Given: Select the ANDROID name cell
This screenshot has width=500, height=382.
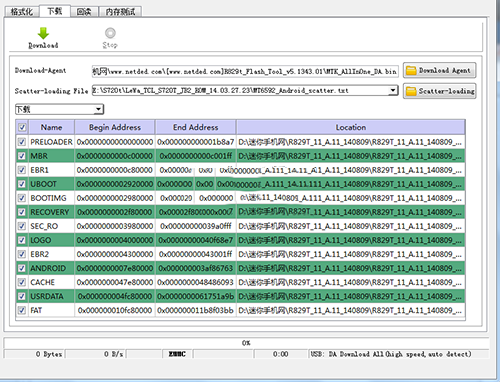Looking at the screenshot, I should (x=51, y=268).
